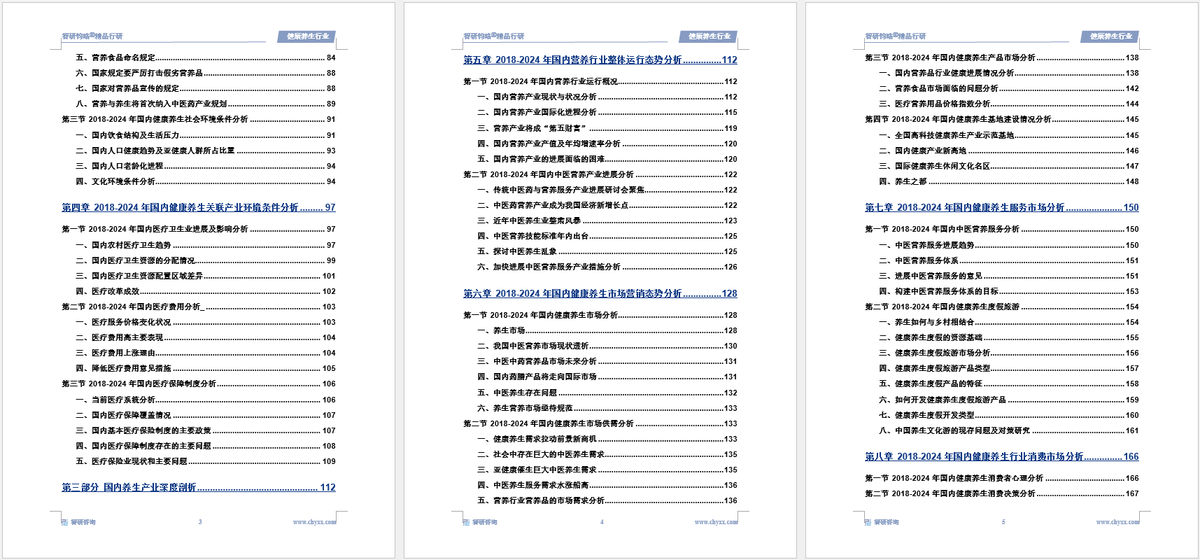This screenshot has height=560, width=1200.
Task: Select the 四、文化环境条件分析 entry
Action: pyautogui.click(x=205, y=182)
